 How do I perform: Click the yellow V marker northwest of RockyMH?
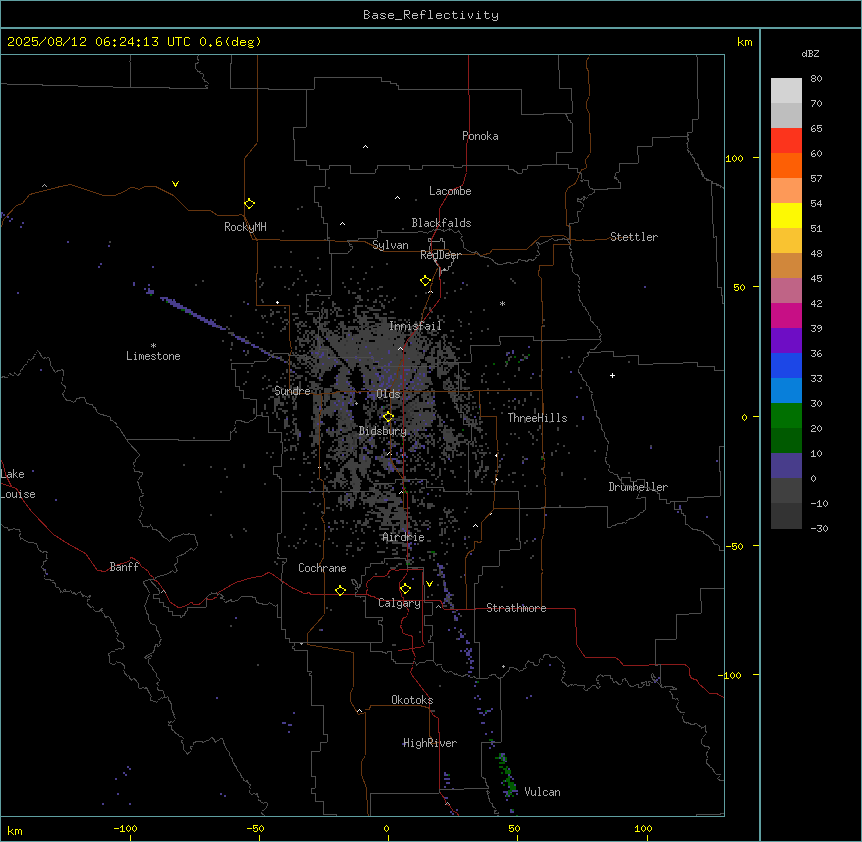point(175,184)
